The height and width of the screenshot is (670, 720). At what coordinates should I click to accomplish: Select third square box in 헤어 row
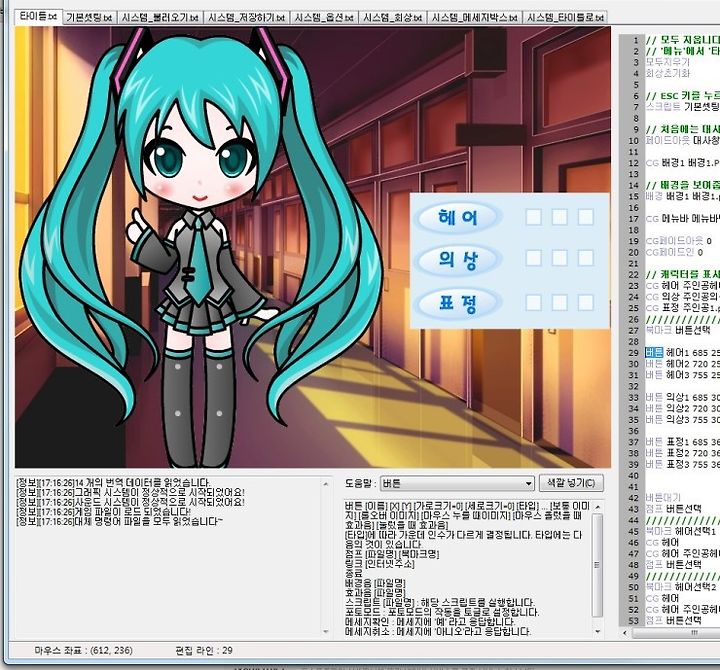point(585,217)
